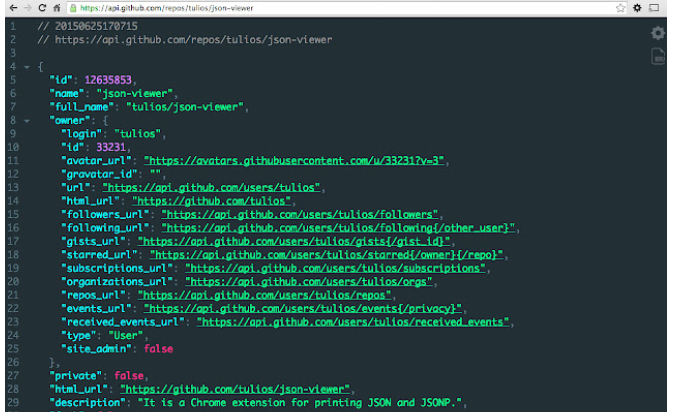
Task: Open the followers_url link
Action: (x=300, y=214)
